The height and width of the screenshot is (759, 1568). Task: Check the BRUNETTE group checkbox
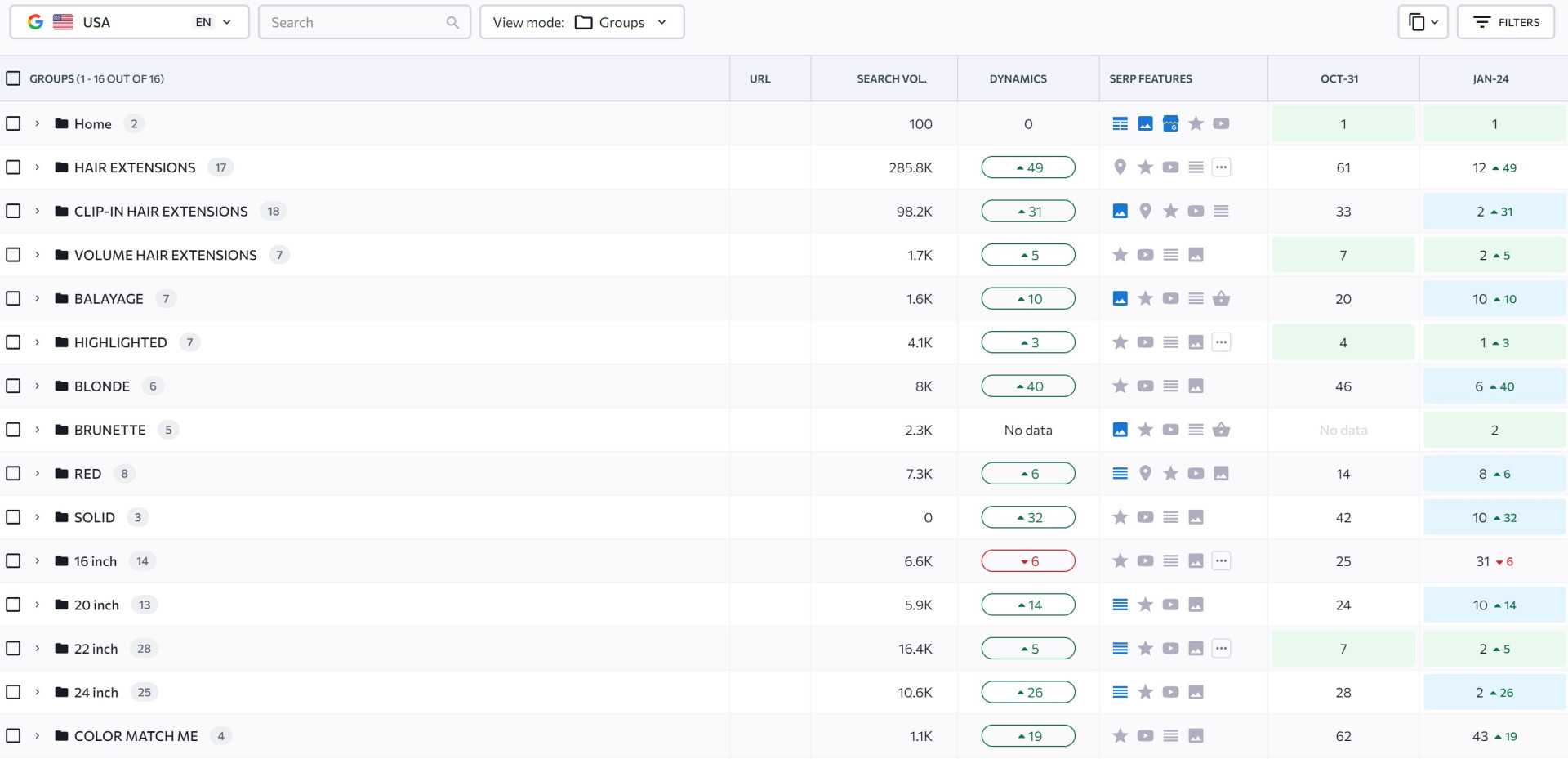point(13,430)
